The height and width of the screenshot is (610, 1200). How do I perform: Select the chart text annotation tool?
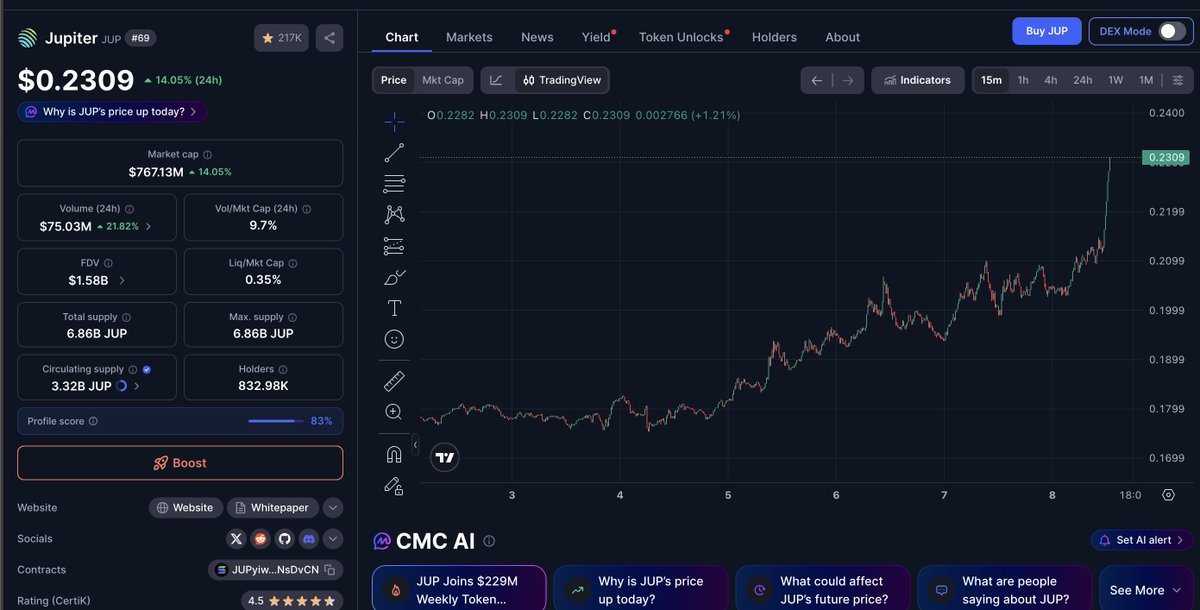394,308
